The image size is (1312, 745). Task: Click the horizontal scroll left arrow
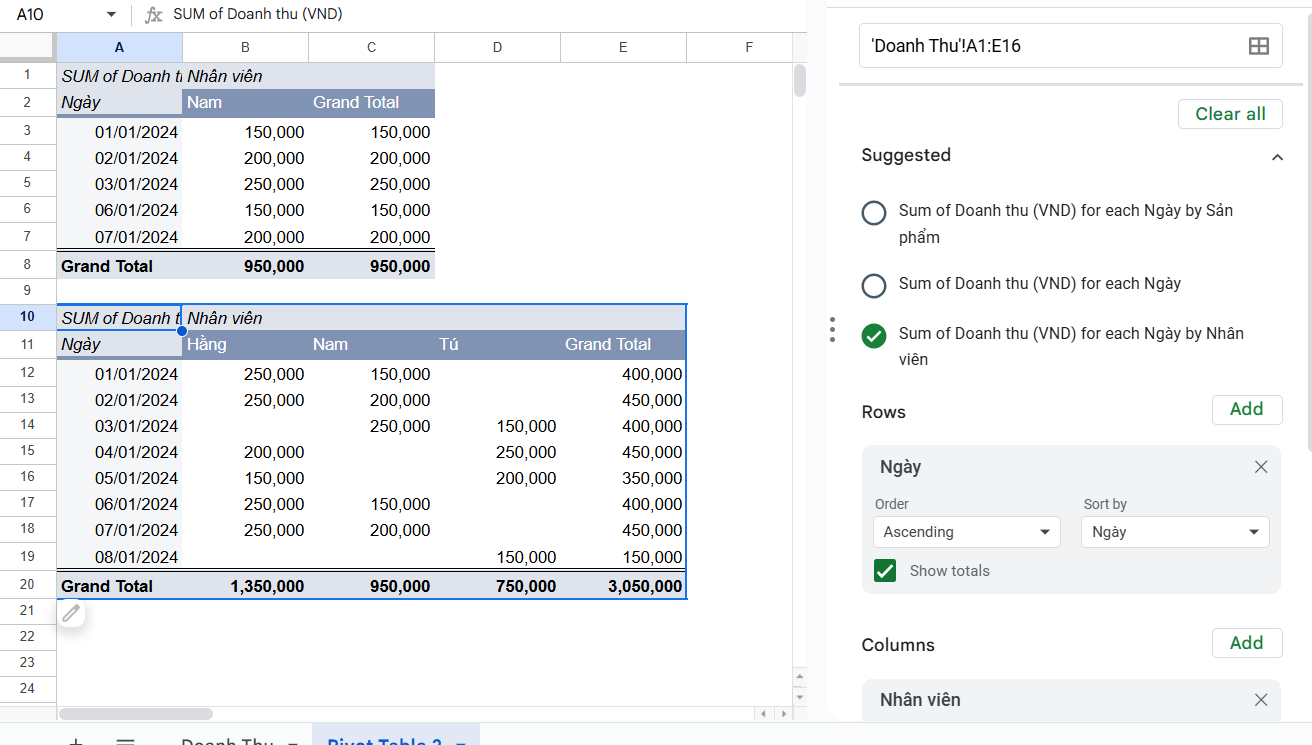(x=763, y=714)
